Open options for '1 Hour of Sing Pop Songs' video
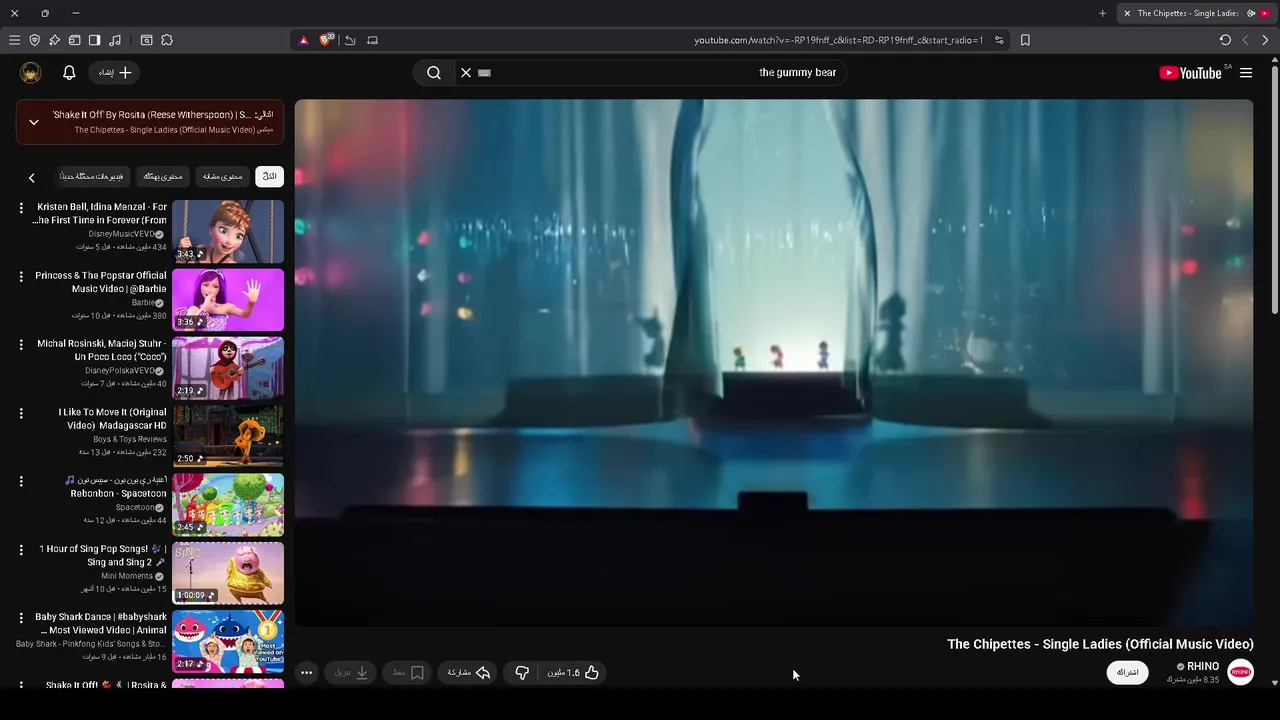The image size is (1280, 720). 21,550
